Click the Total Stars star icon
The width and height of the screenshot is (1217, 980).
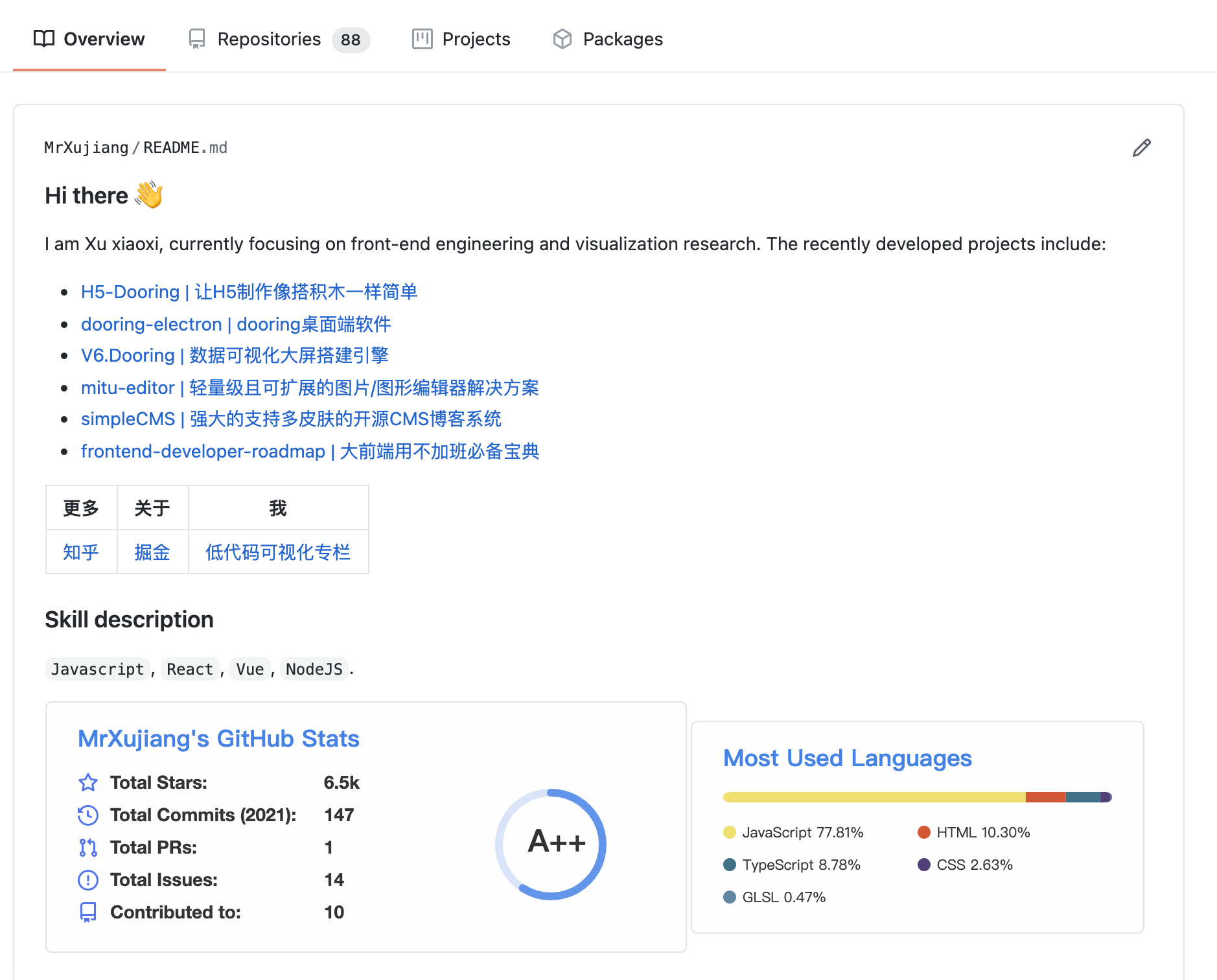click(x=88, y=782)
